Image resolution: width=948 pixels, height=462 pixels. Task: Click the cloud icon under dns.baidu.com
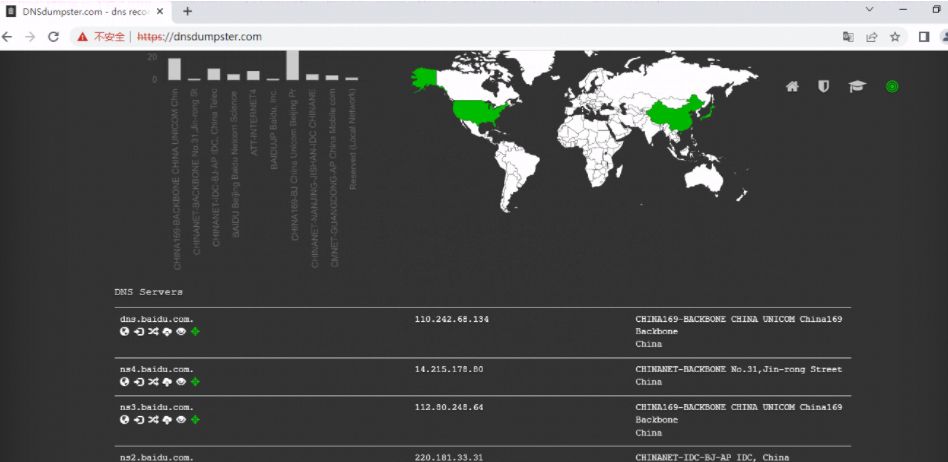click(167, 331)
